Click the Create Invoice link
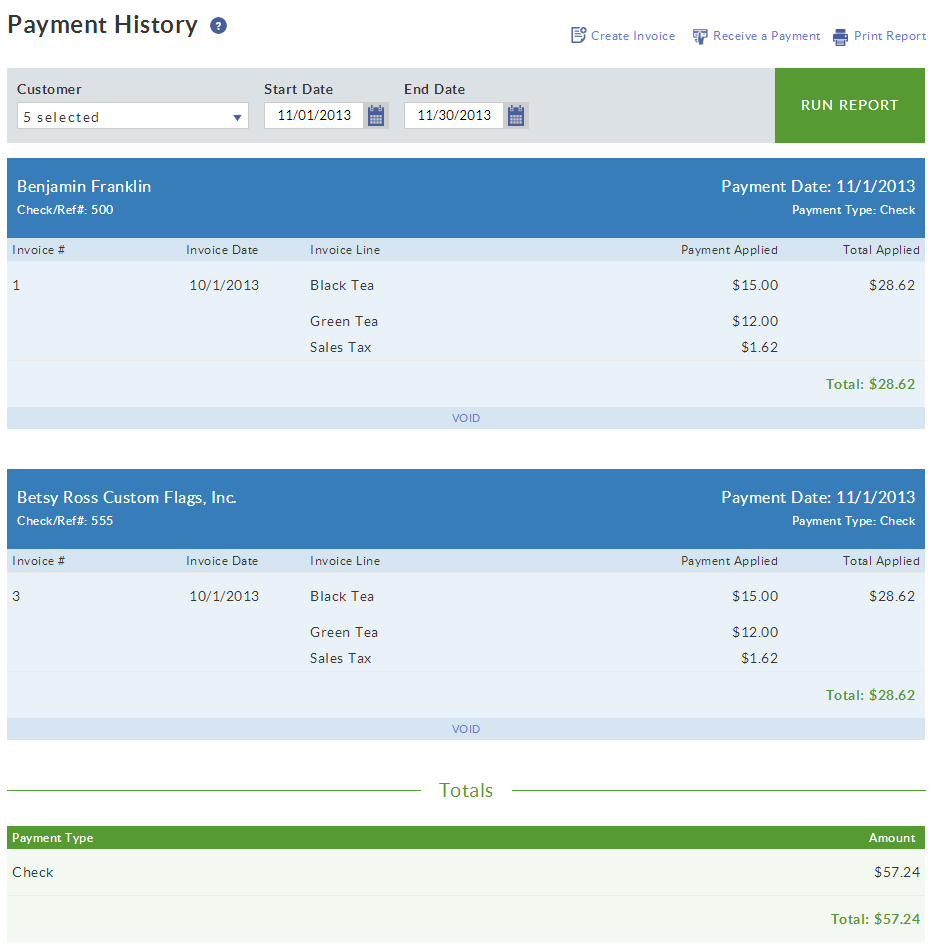932x945 pixels. [633, 35]
